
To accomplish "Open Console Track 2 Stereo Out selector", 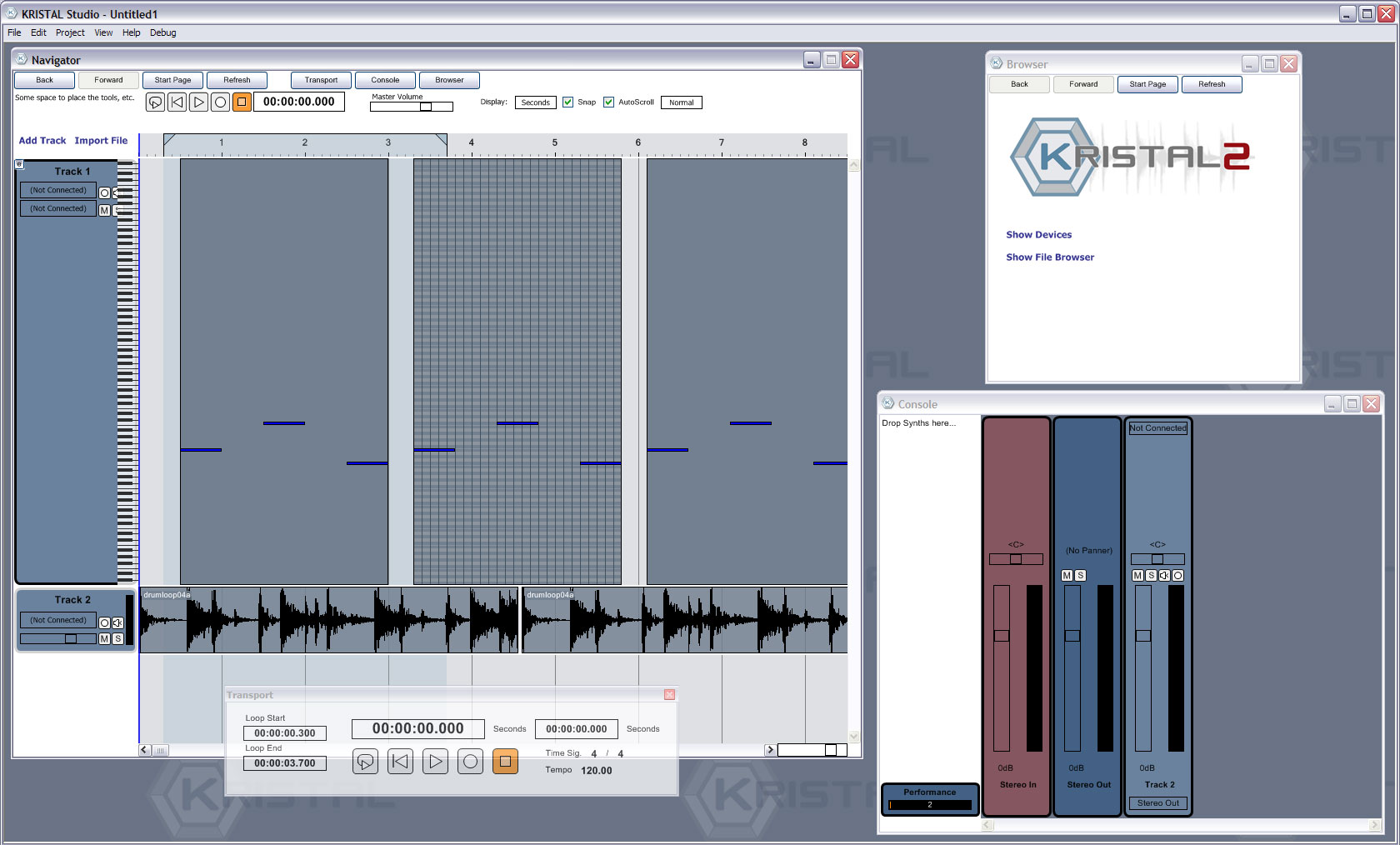I will click(1158, 803).
